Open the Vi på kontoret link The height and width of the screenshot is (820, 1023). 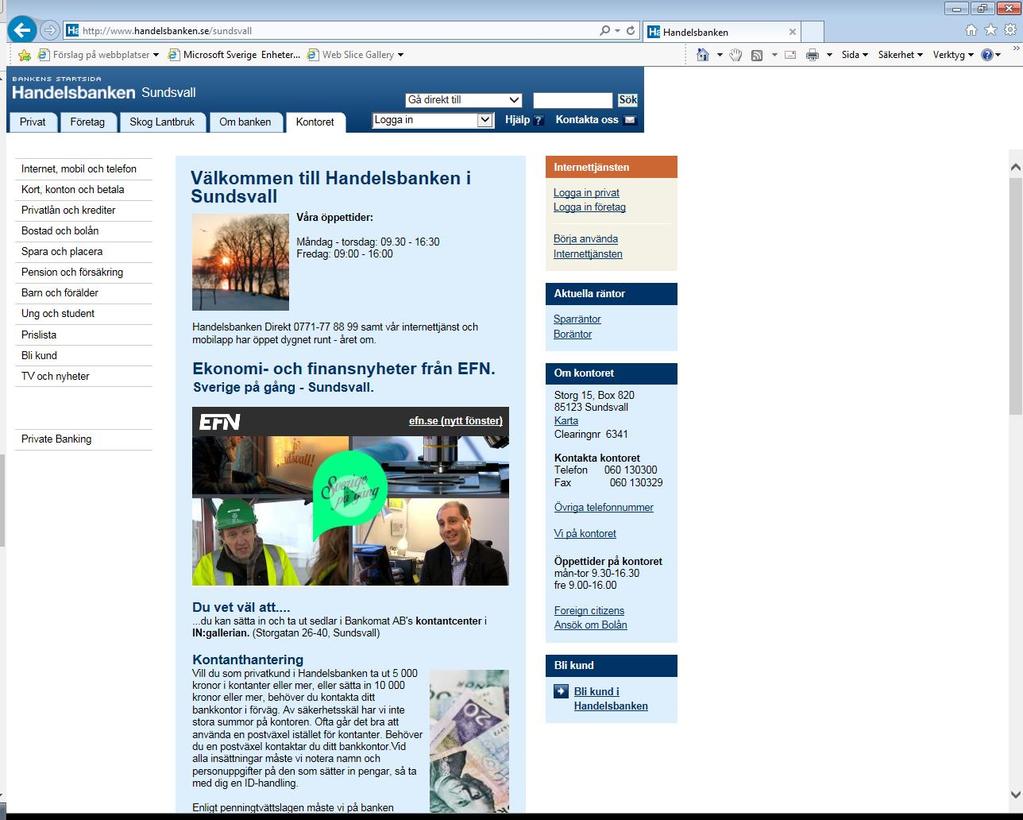coord(585,534)
